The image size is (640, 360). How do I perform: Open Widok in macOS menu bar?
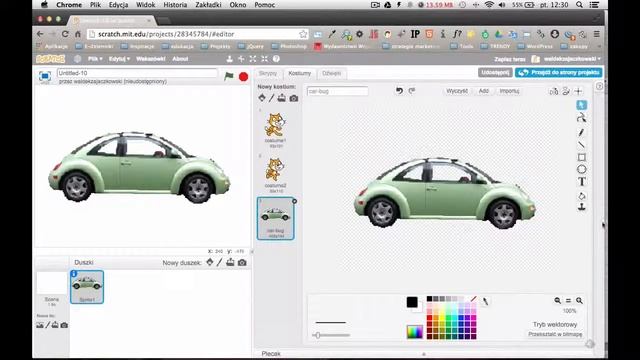coord(145,5)
